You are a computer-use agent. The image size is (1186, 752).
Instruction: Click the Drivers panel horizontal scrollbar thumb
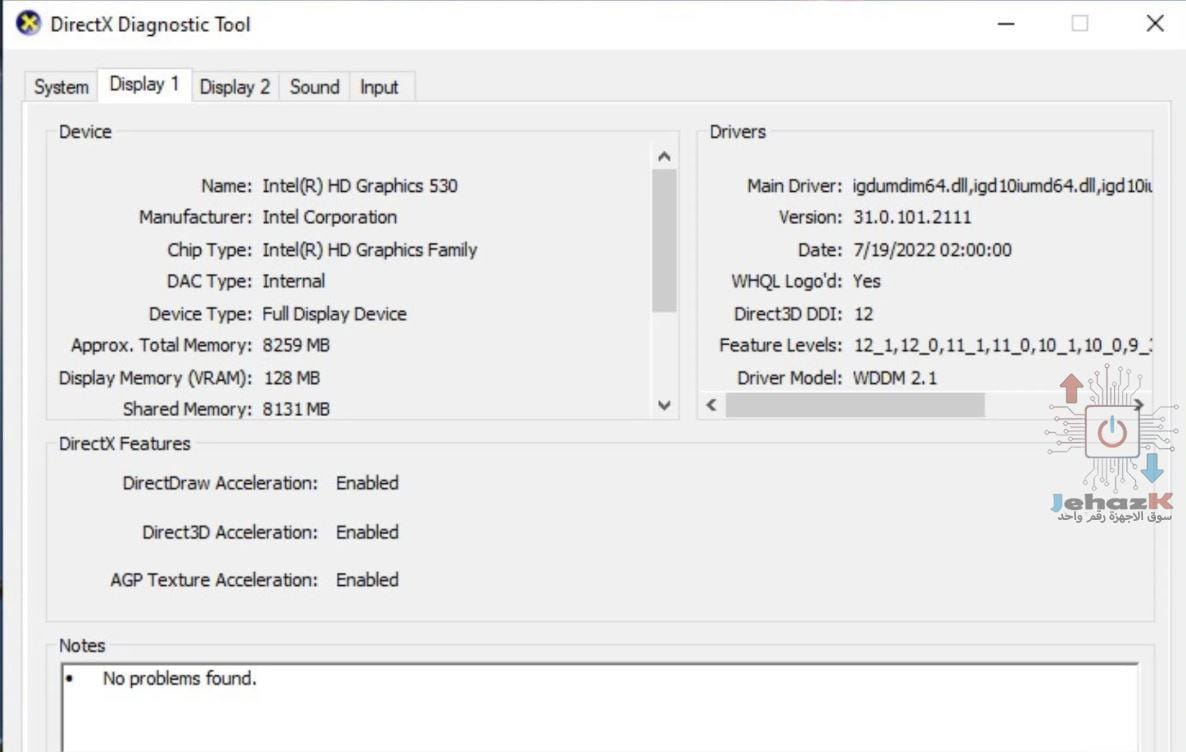pos(855,405)
